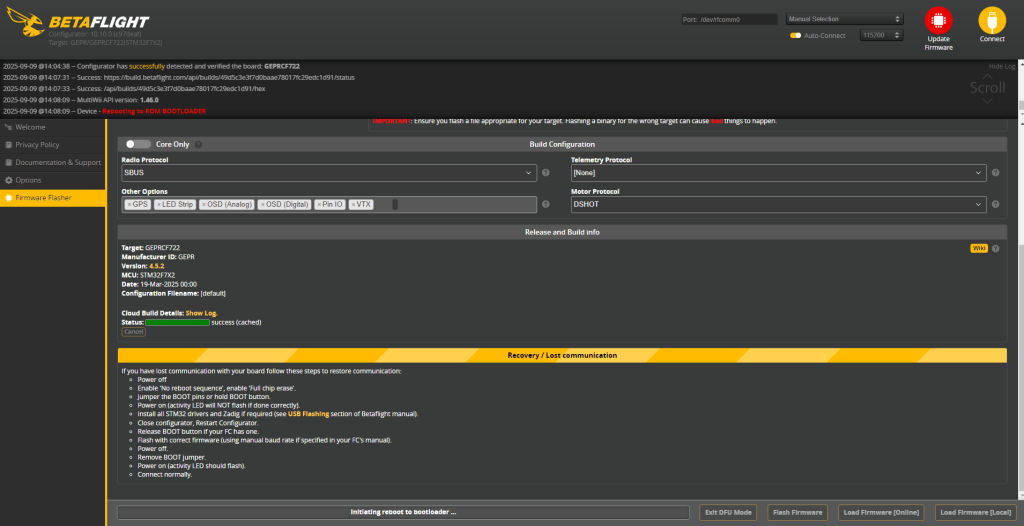
Task: Click the Flash Firmware button
Action: [797, 512]
